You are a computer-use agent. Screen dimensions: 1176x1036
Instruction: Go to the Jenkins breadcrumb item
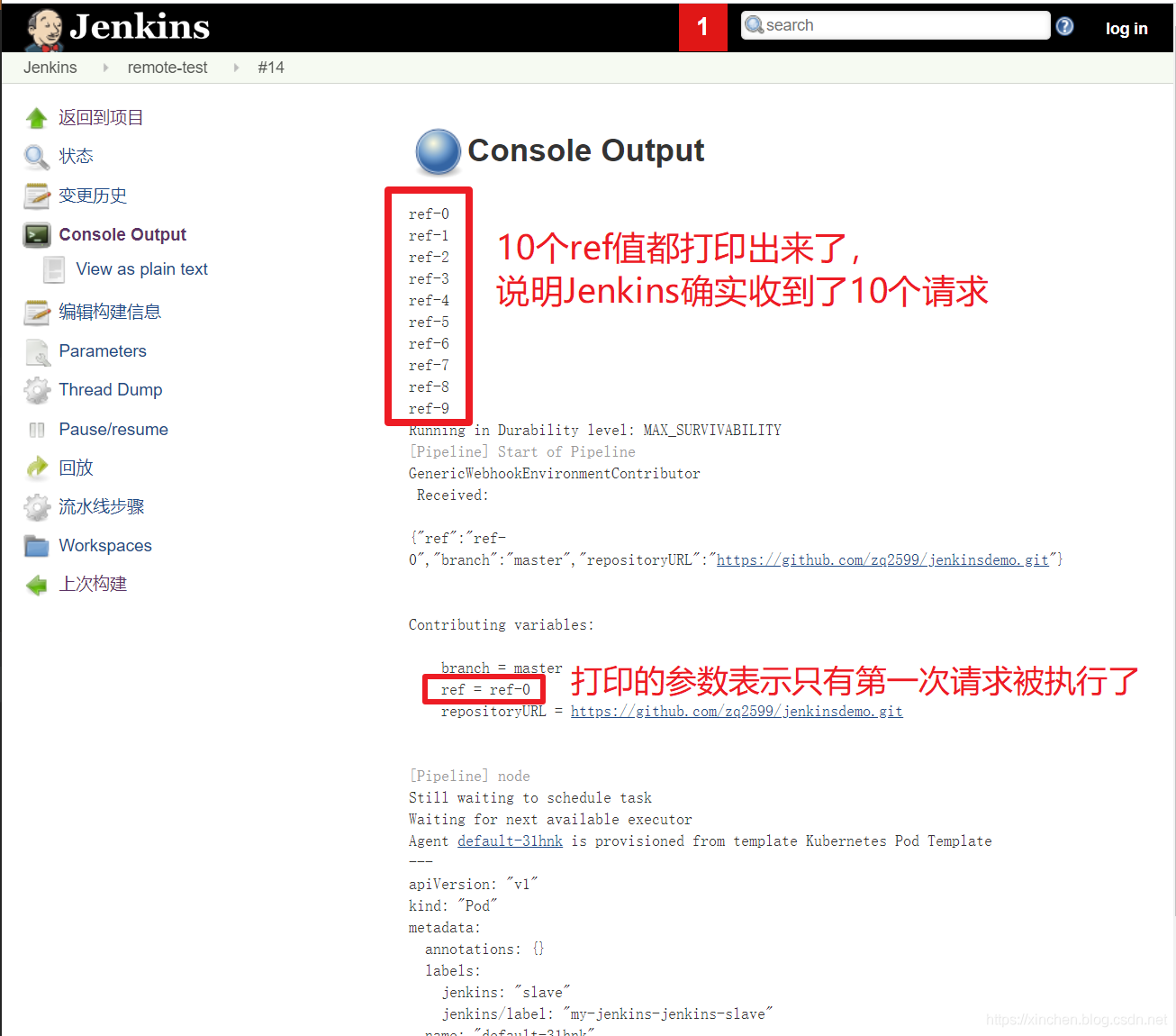50,68
